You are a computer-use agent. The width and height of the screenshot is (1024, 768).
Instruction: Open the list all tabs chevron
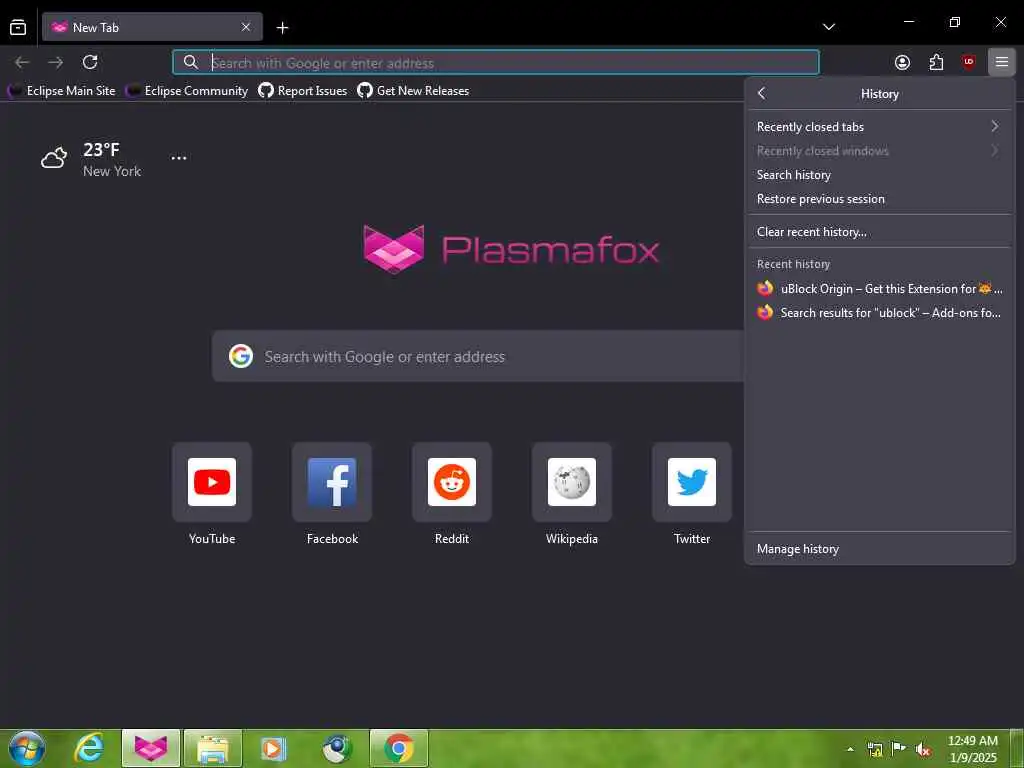[x=829, y=27]
